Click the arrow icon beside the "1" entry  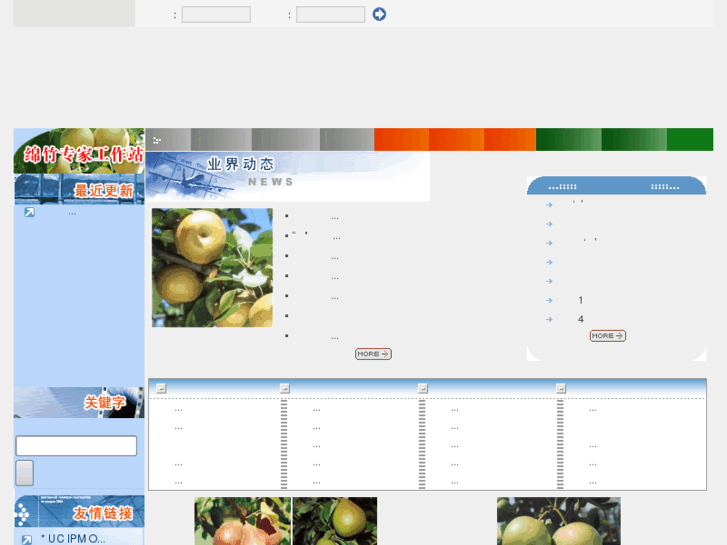point(549,301)
